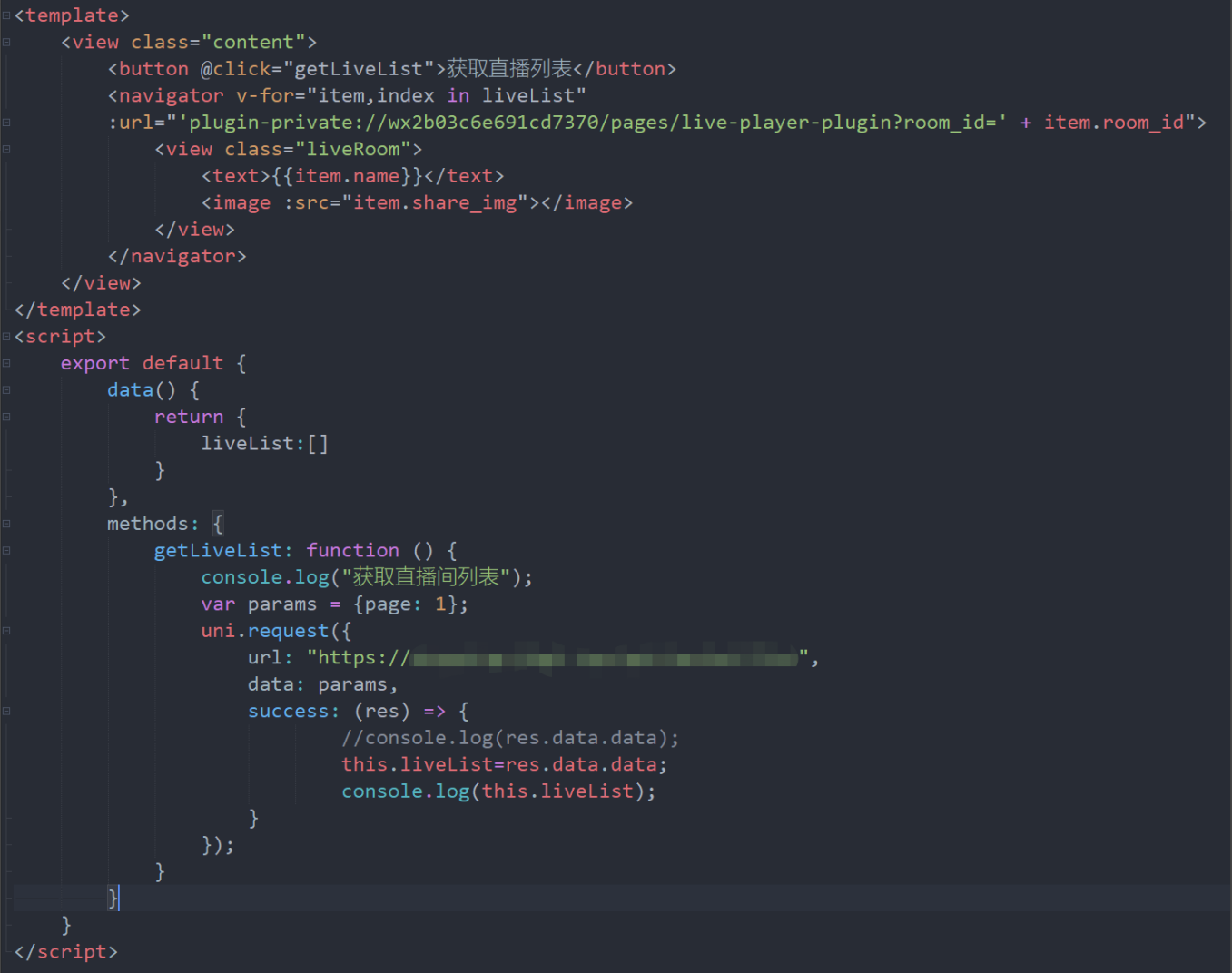
Task: Click the var params = {page: 1} line
Action: (335, 604)
